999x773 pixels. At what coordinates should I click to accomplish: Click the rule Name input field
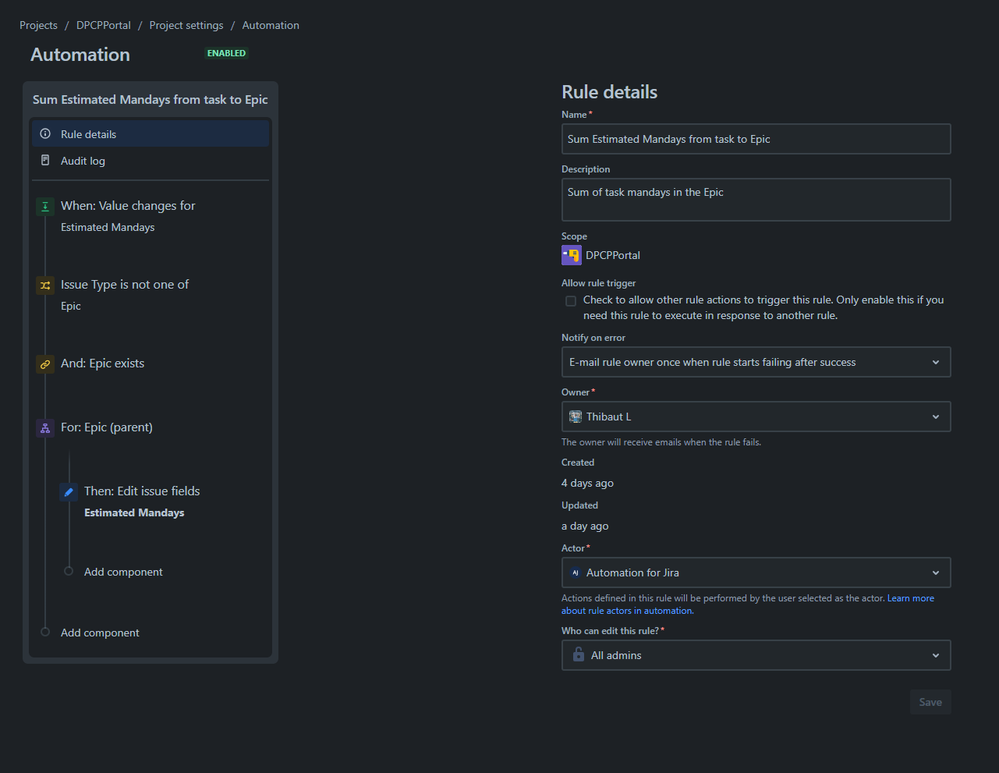tap(756, 139)
